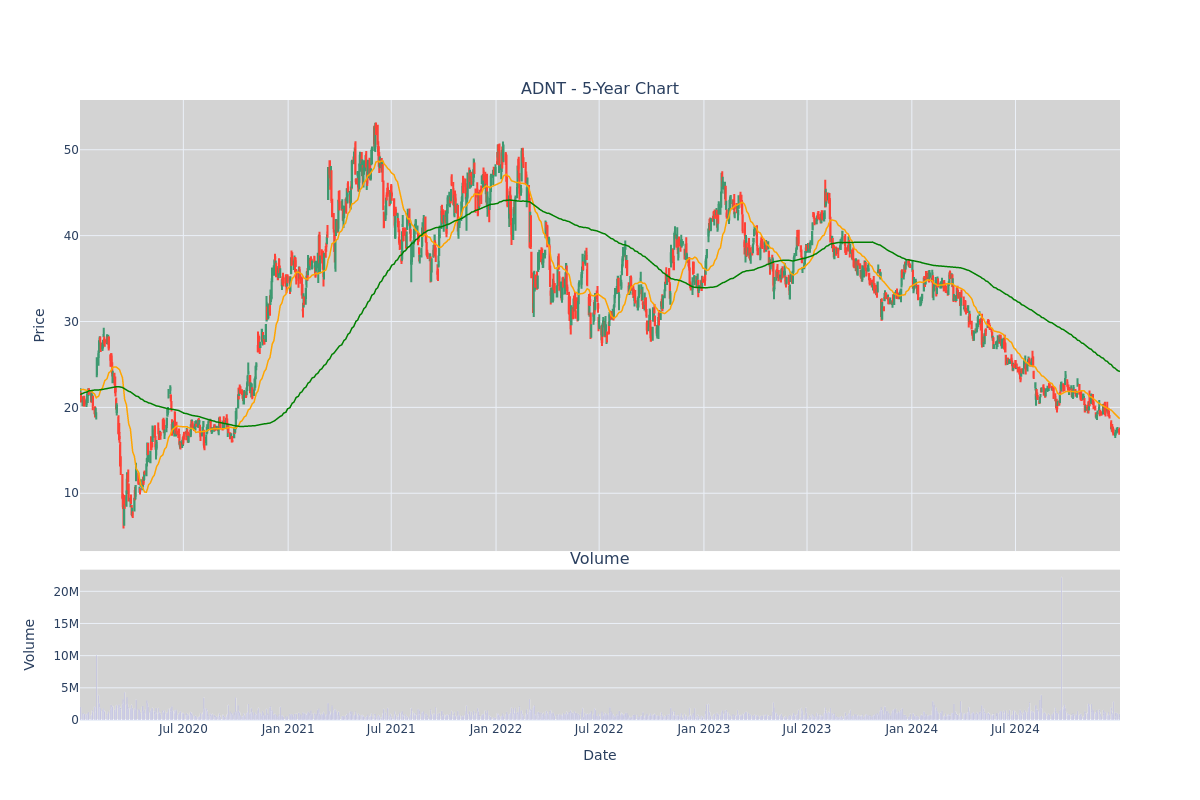Click the 'ADNT - 5-Year Chart' title
Image resolution: width=1200 pixels, height=800 pixels.
point(599,89)
